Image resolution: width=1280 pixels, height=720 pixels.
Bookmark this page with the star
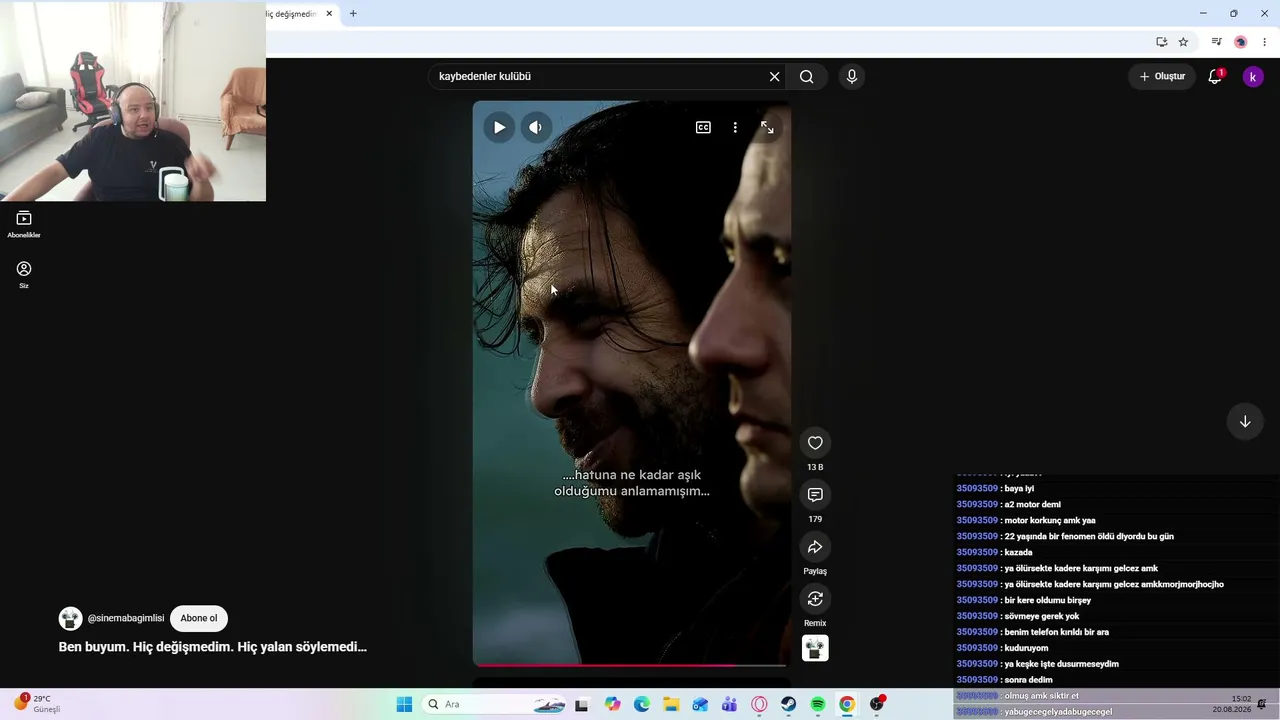(1183, 42)
